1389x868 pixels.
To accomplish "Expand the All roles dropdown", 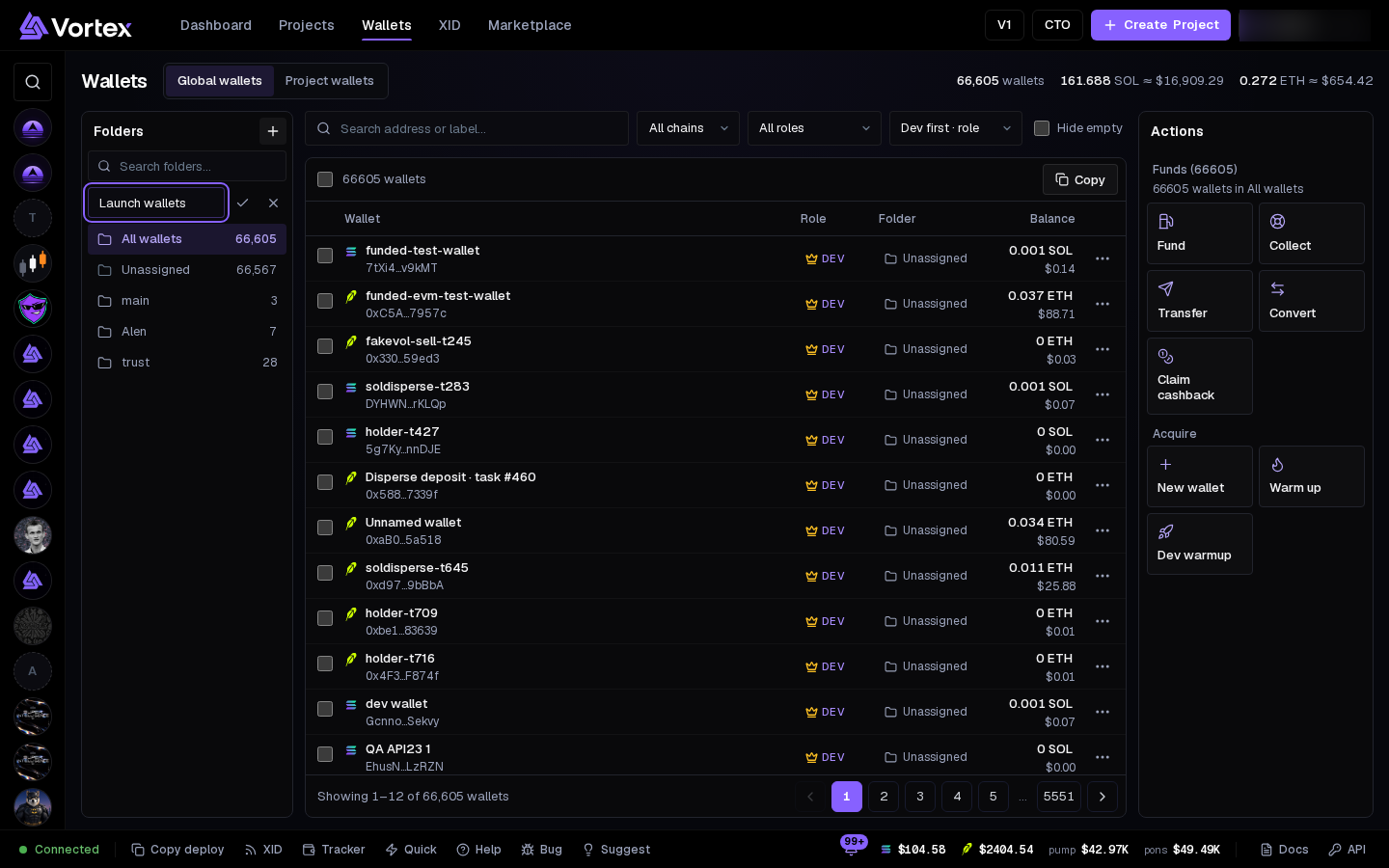I will click(x=814, y=128).
